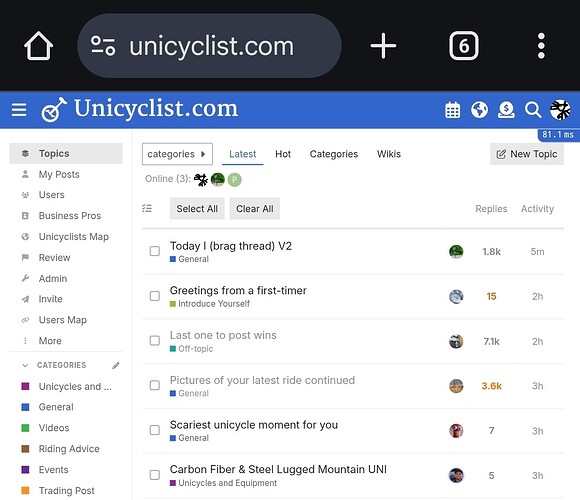Edit categories with pencil icon
Viewport: 580px width, 500px height.
(x=116, y=365)
